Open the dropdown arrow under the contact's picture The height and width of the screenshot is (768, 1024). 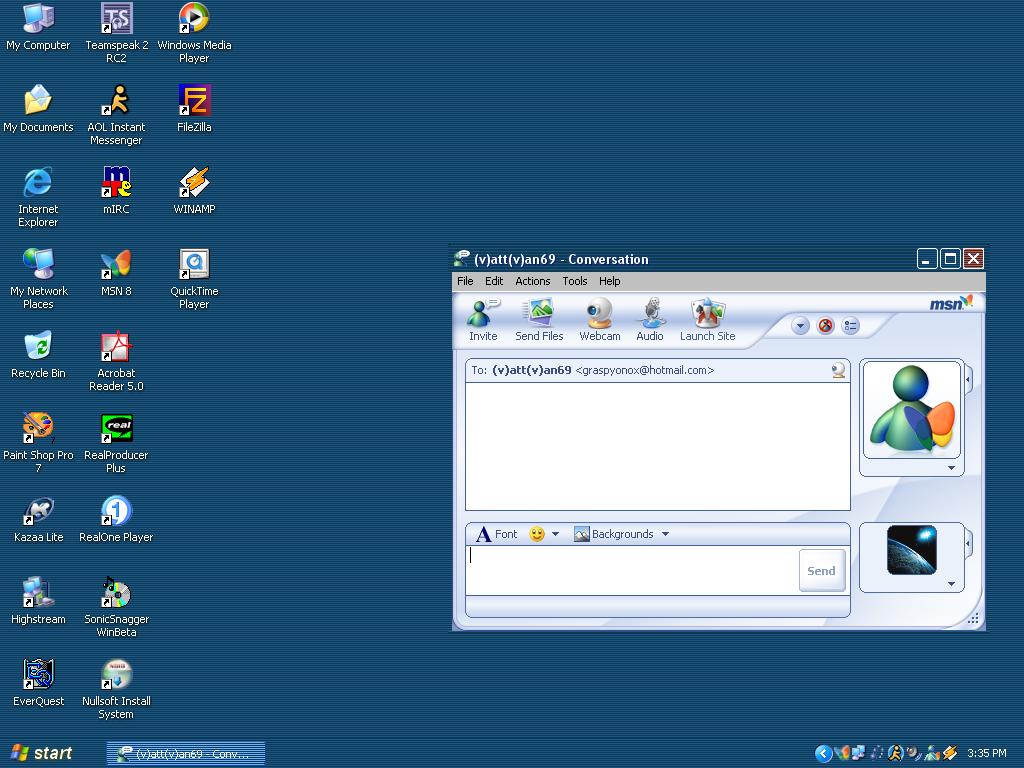(x=951, y=468)
